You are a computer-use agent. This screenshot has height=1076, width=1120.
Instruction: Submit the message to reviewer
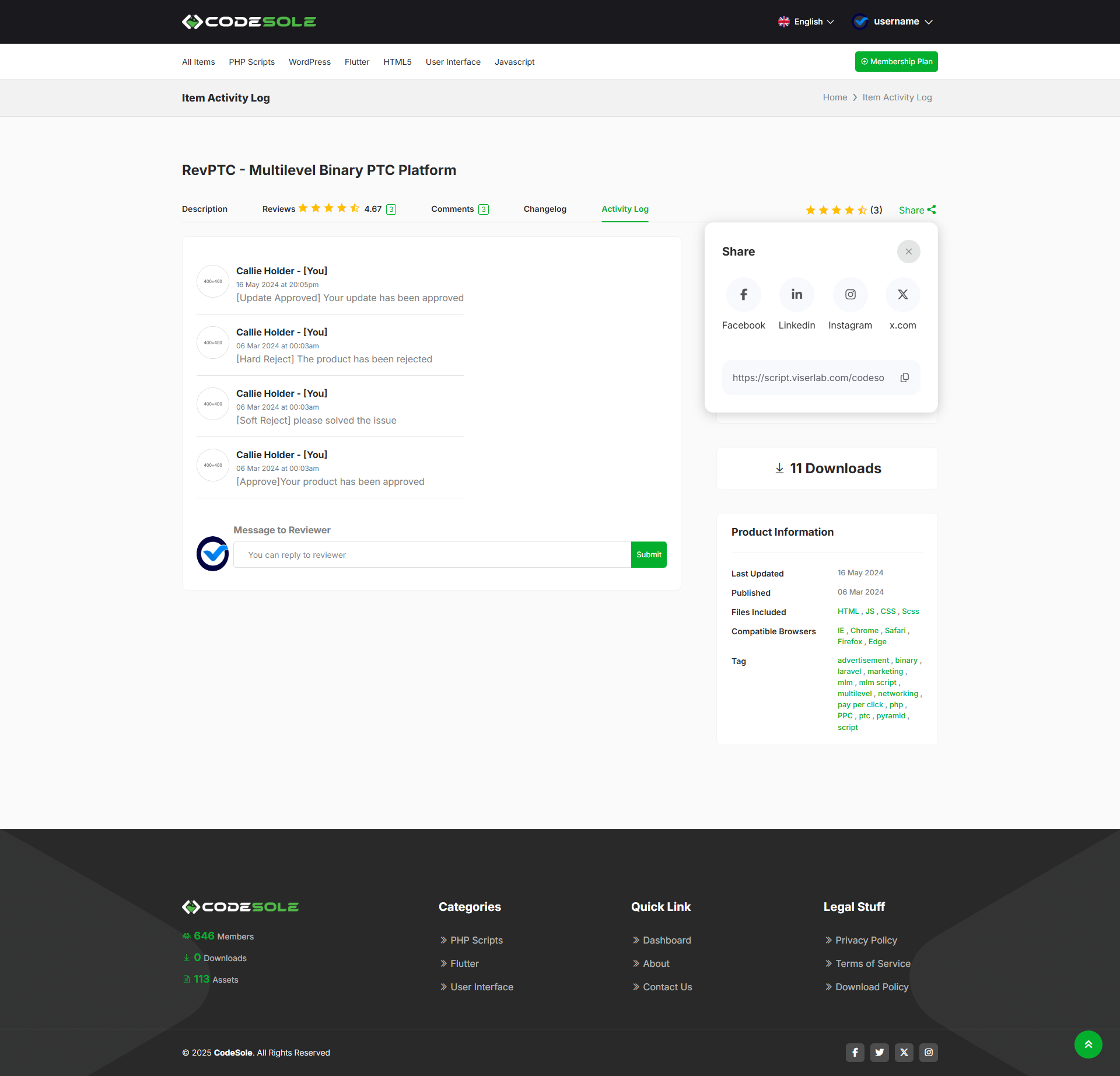pos(649,555)
